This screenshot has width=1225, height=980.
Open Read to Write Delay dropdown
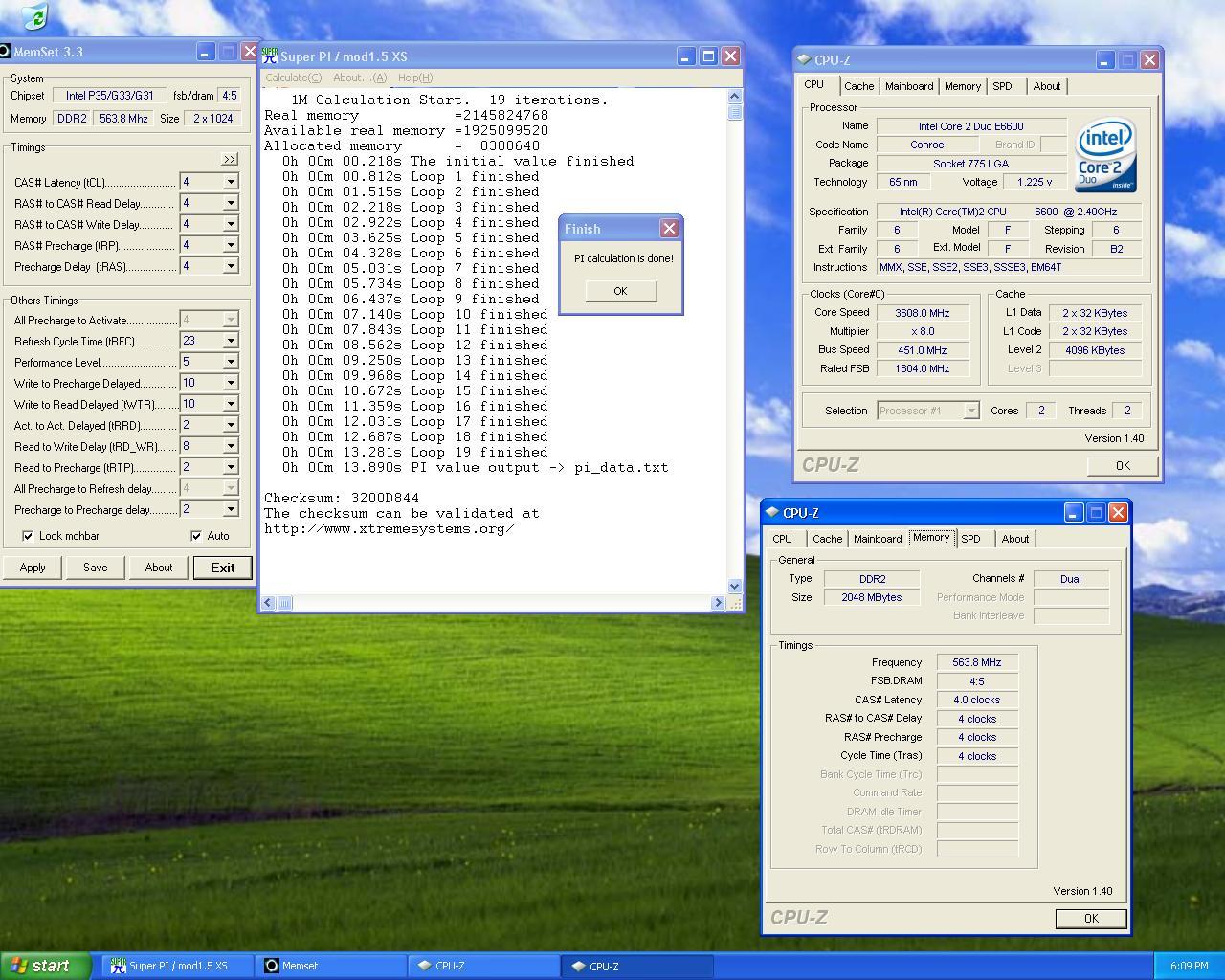[231, 446]
